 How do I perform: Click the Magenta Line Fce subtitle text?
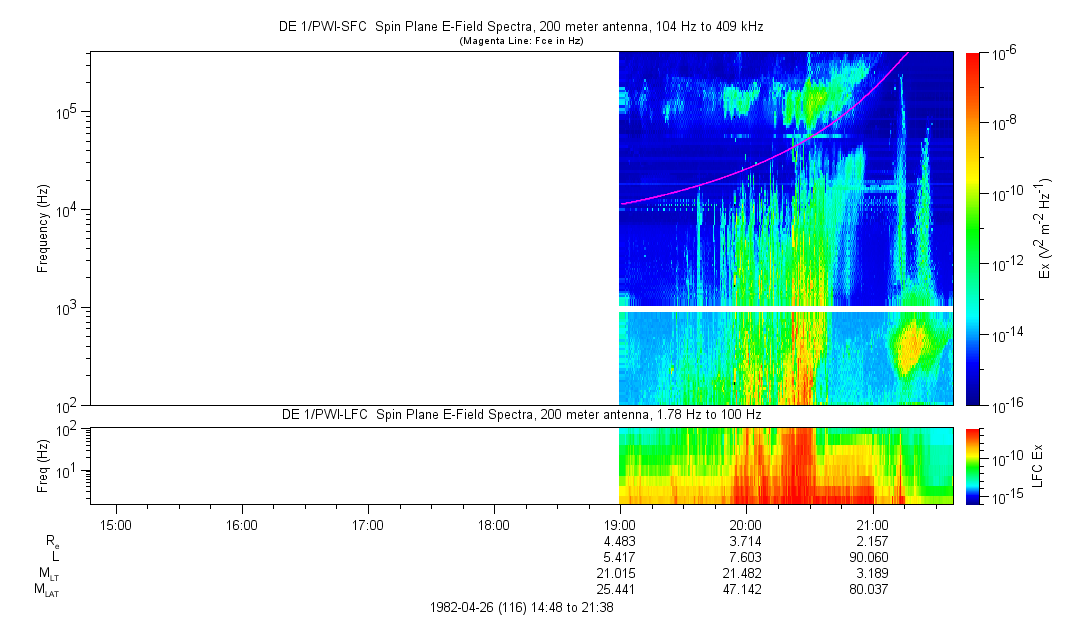pos(520,41)
